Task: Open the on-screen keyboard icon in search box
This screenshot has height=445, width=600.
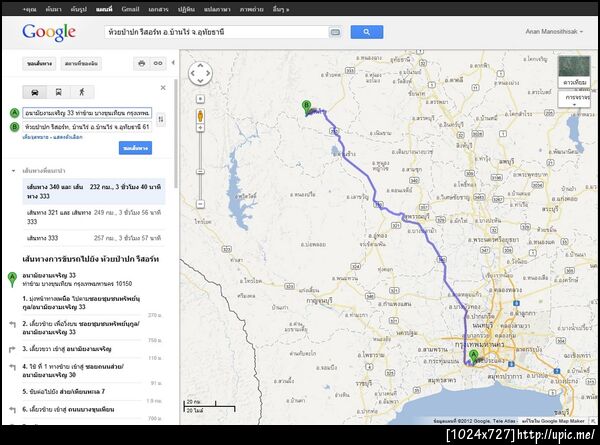Action: point(335,33)
